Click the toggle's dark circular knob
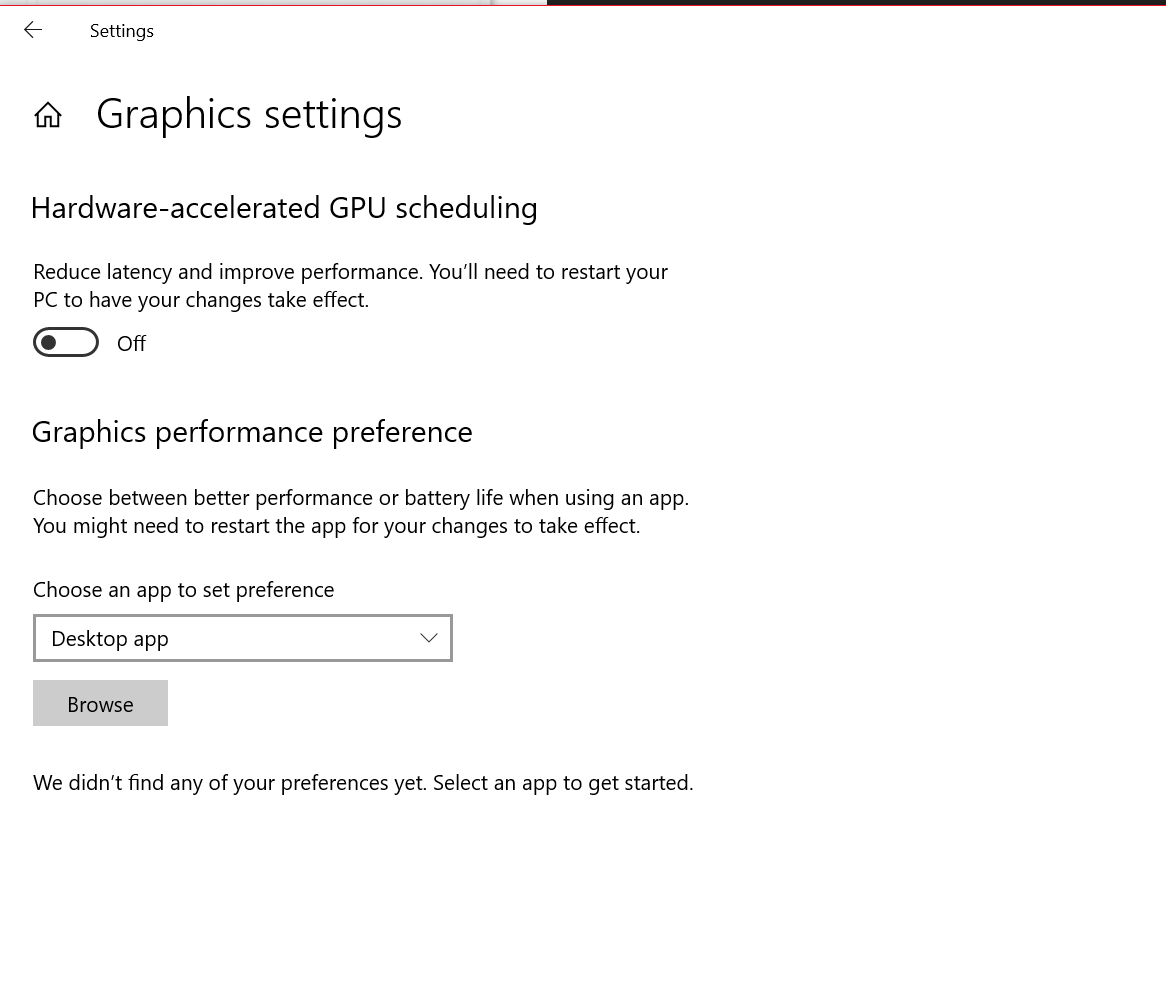Image resolution: width=1166 pixels, height=990 pixels. point(49,343)
